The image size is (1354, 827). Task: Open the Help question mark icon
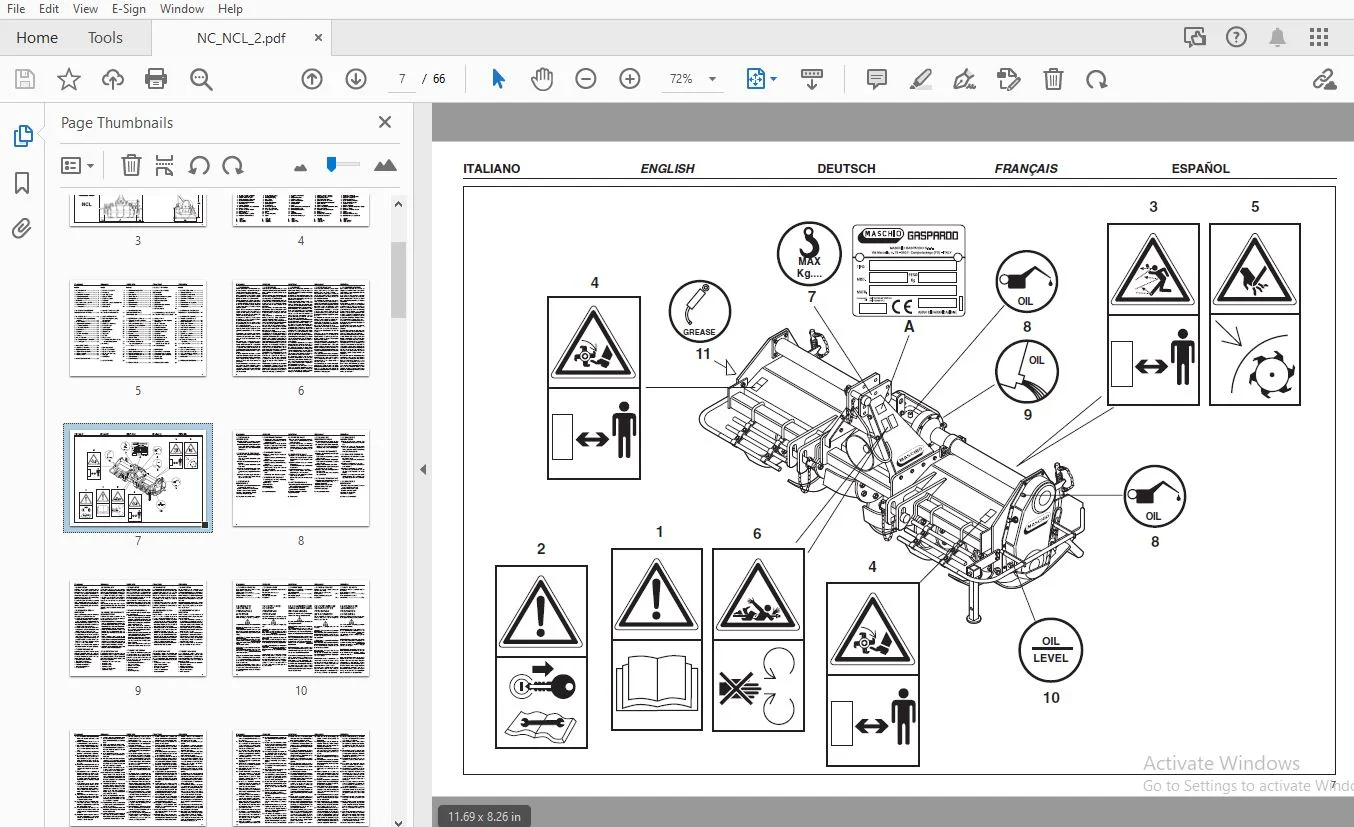pyautogui.click(x=1236, y=38)
